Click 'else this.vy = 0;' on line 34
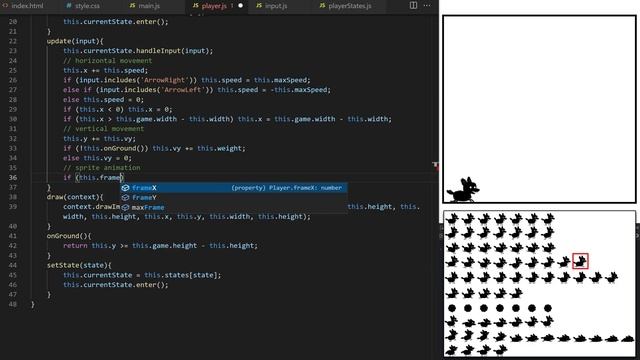This screenshot has width=640, height=360. pos(97,158)
